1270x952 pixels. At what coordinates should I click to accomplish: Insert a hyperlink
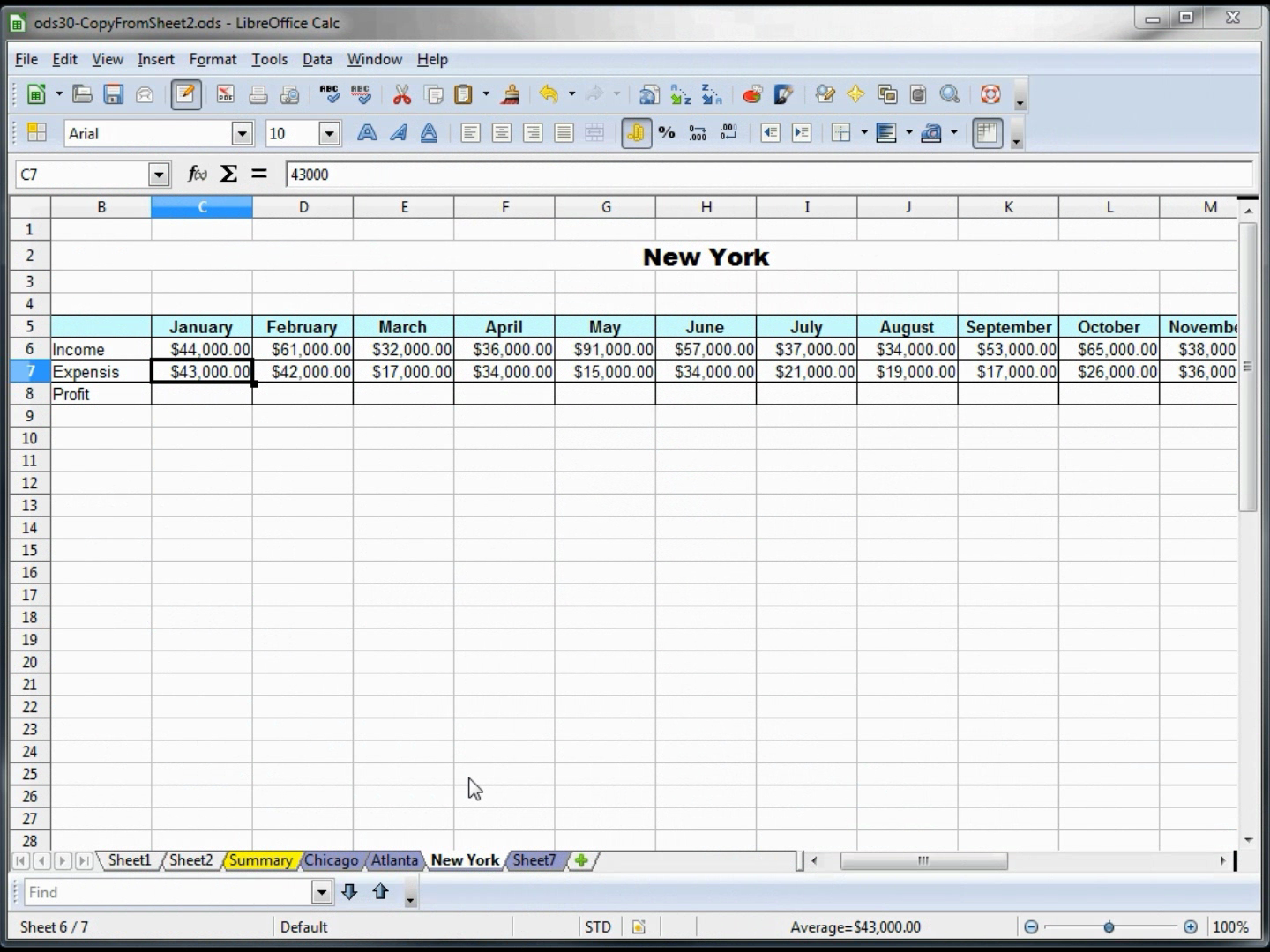point(649,94)
